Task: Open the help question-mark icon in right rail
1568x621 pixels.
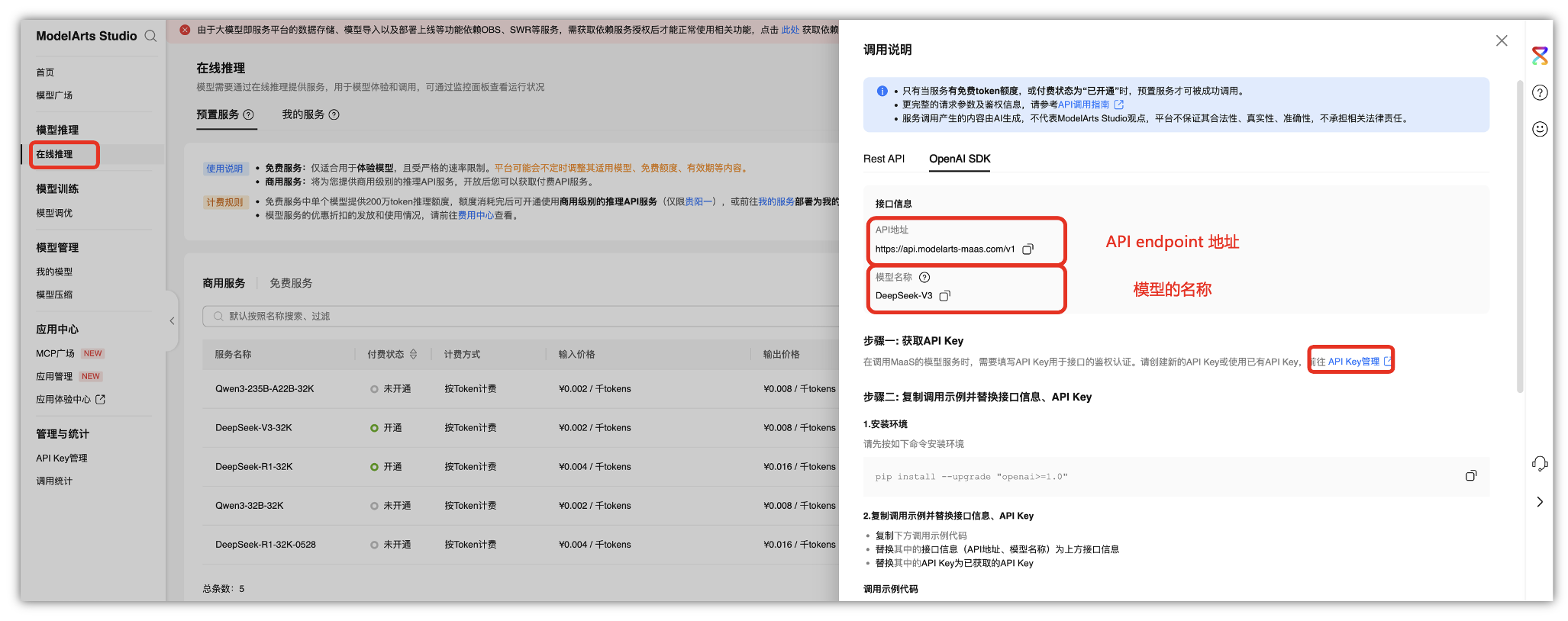Action: click(x=1540, y=92)
